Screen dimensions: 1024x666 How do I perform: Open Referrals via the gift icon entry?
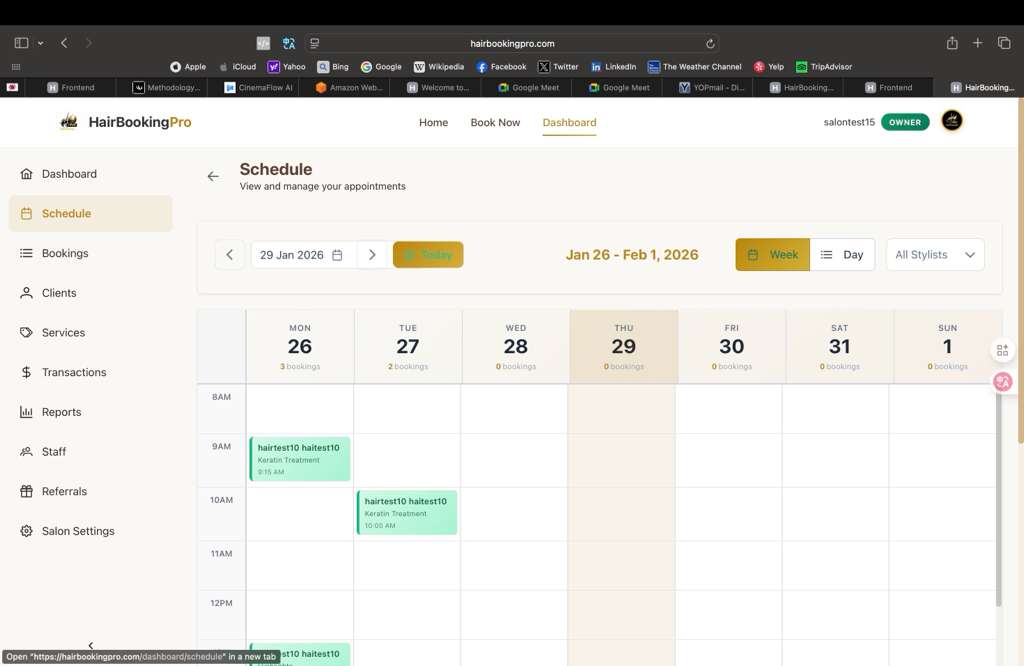(64, 491)
